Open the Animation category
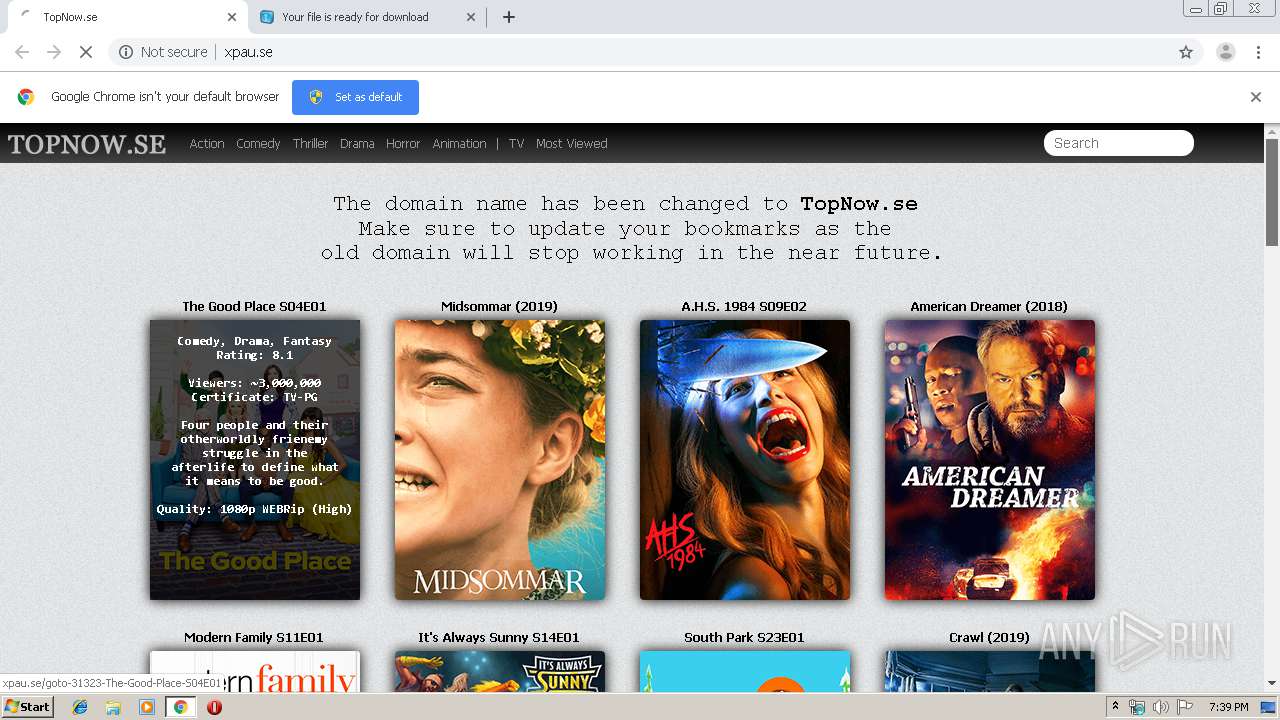This screenshot has height=720, width=1280. click(x=459, y=144)
